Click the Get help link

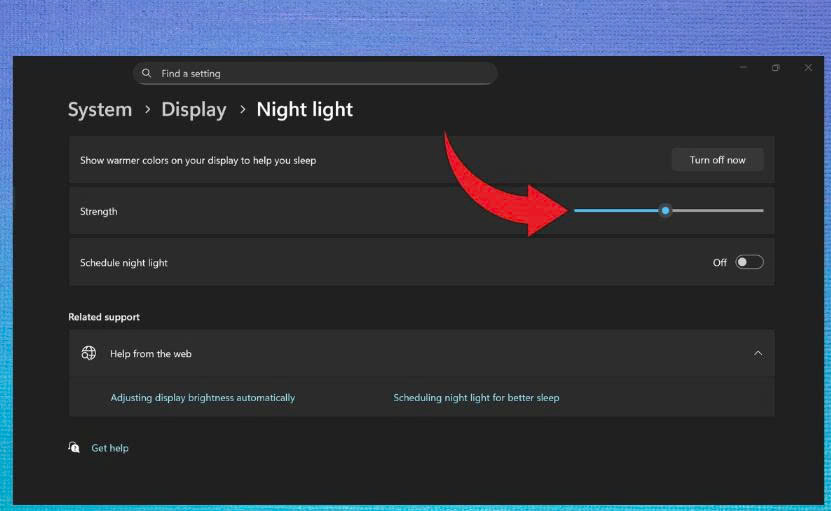coord(110,448)
